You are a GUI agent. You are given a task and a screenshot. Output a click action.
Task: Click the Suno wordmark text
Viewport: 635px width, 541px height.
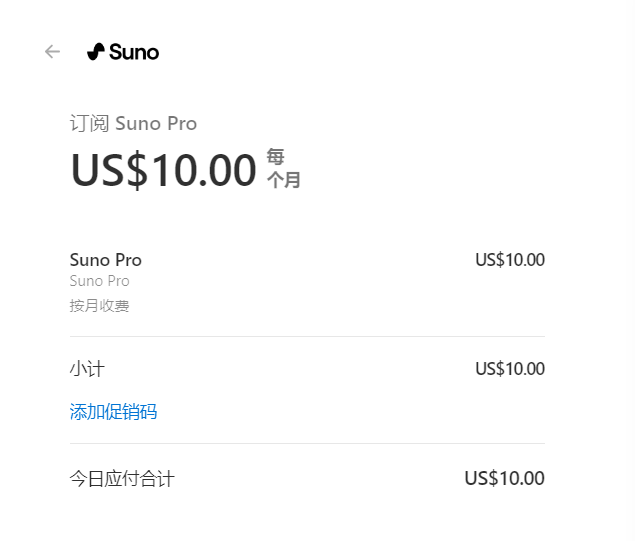click(x=134, y=52)
